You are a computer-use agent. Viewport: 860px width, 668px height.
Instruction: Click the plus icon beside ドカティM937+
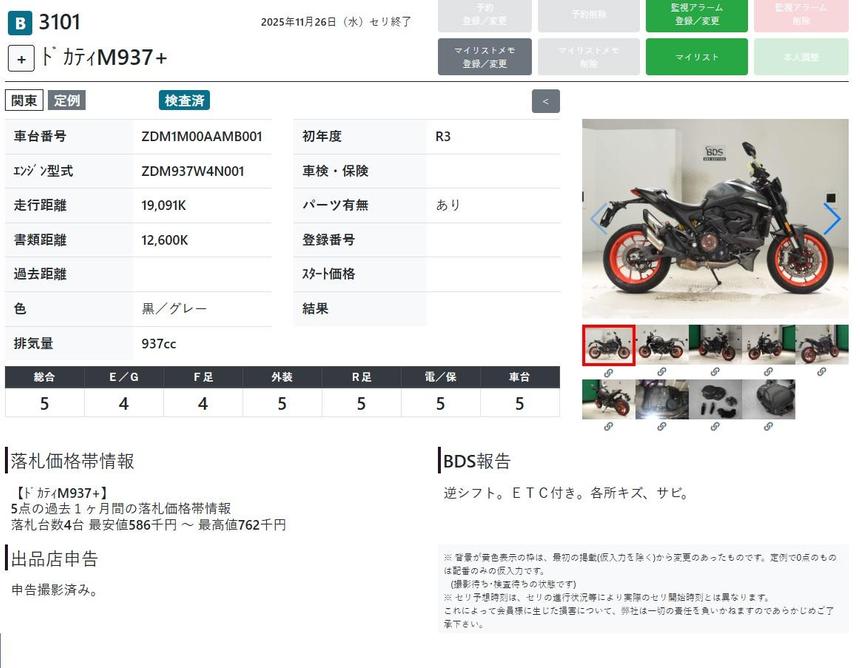pos(21,58)
